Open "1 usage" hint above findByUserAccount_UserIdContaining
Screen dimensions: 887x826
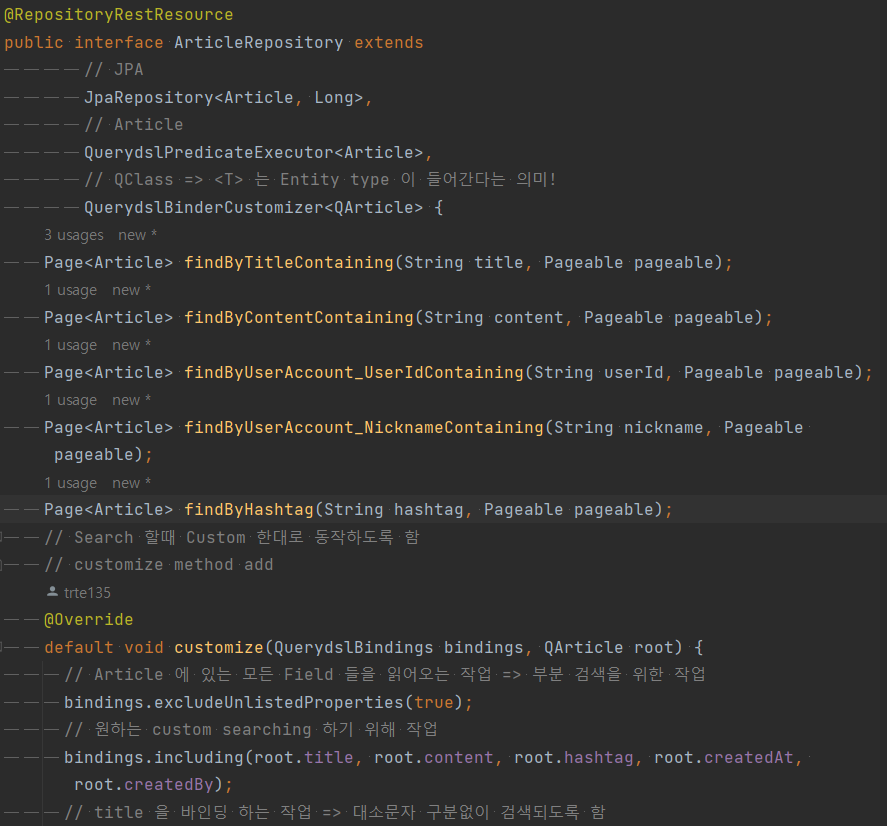click(71, 345)
